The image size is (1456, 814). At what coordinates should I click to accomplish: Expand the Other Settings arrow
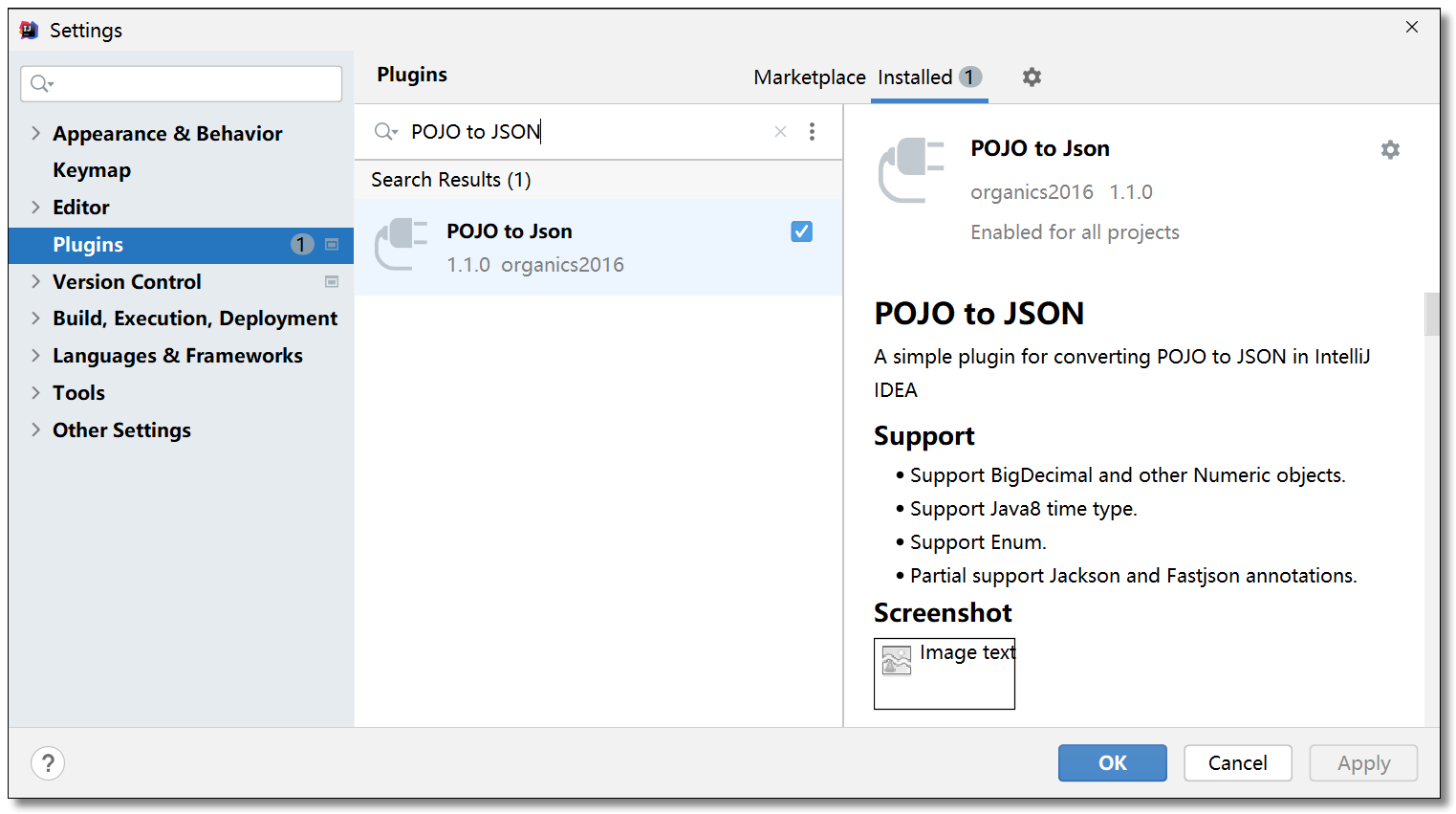[35, 429]
